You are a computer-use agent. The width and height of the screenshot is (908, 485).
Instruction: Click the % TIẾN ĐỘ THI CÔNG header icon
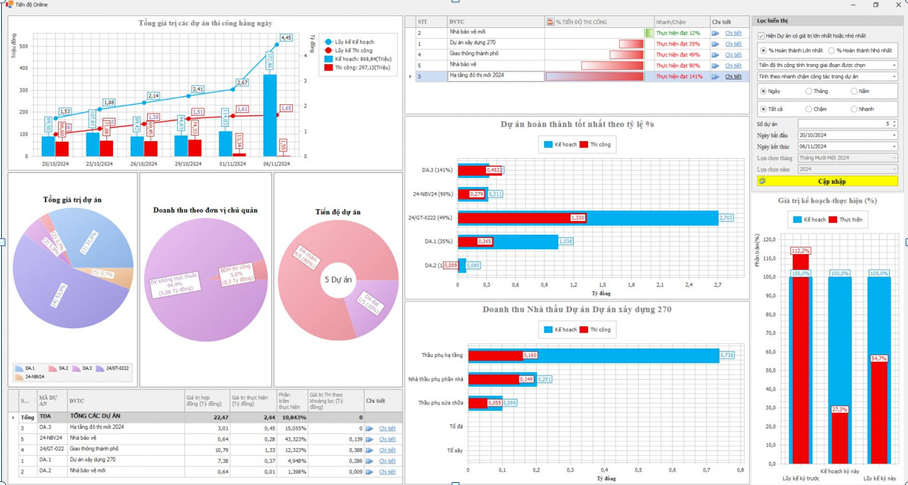[x=549, y=21]
